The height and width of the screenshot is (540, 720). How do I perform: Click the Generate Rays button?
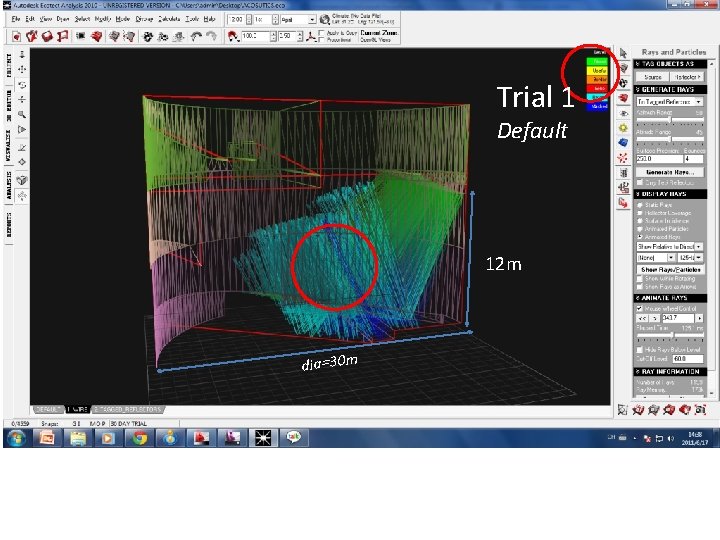(670, 172)
